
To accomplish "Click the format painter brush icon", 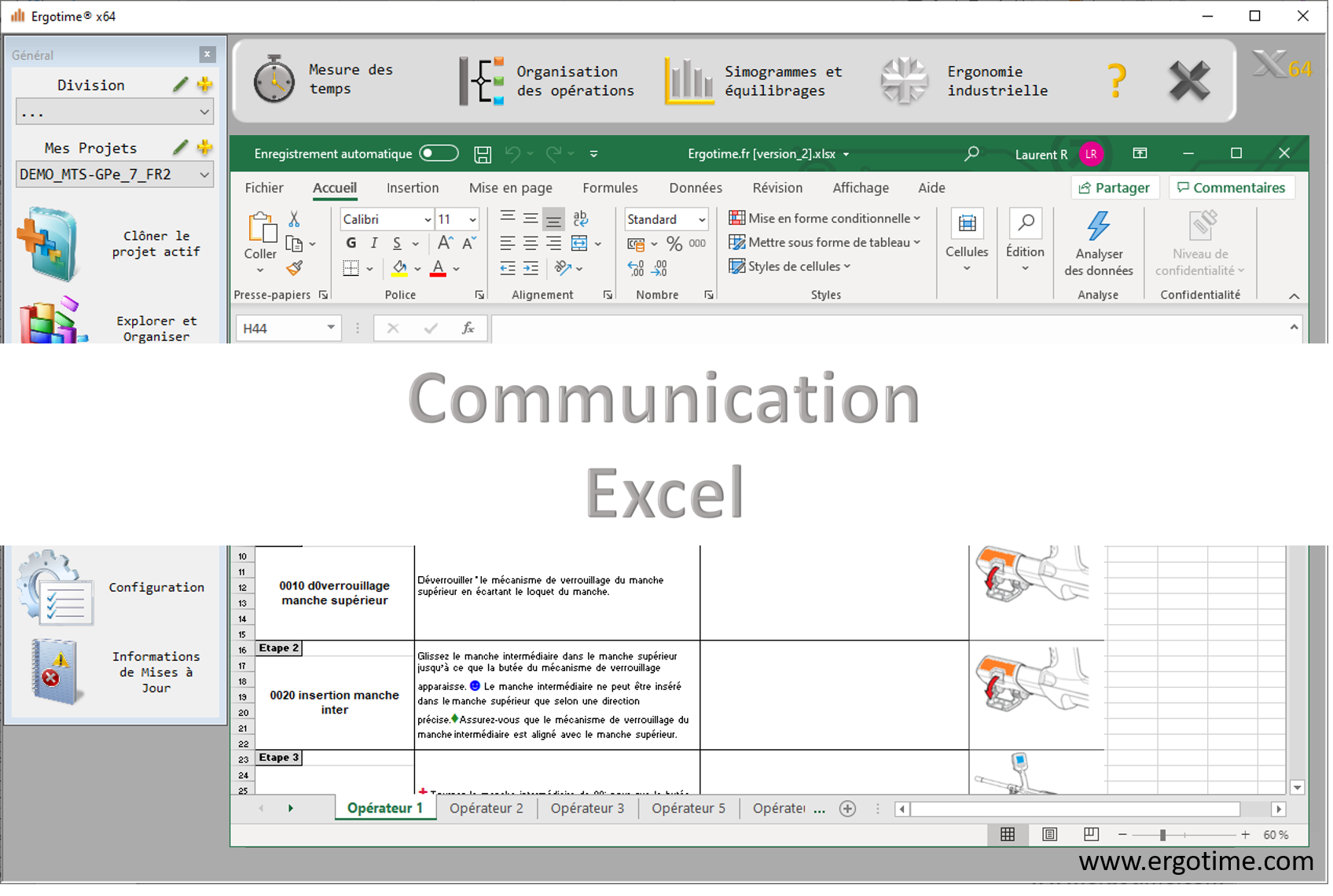I will point(295,268).
